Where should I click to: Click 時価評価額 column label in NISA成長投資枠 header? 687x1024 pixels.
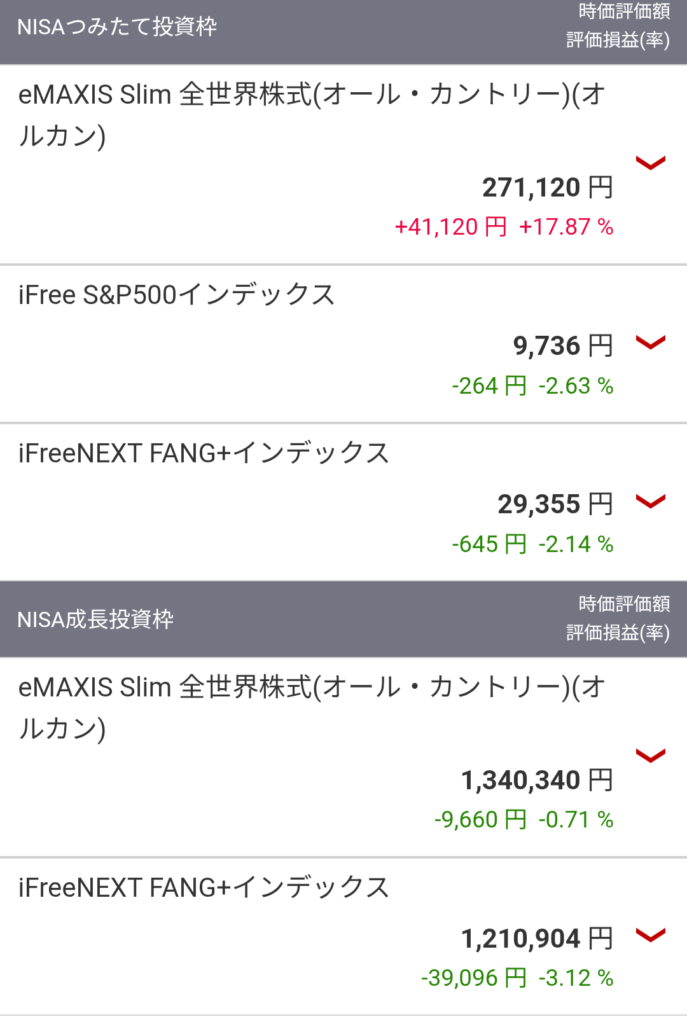tap(625, 604)
